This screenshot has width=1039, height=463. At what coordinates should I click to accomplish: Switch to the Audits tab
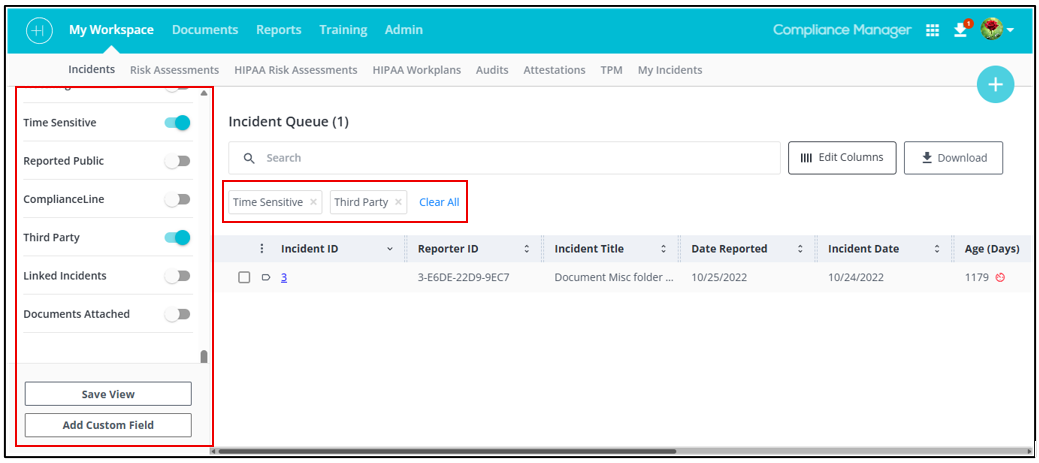tap(492, 70)
